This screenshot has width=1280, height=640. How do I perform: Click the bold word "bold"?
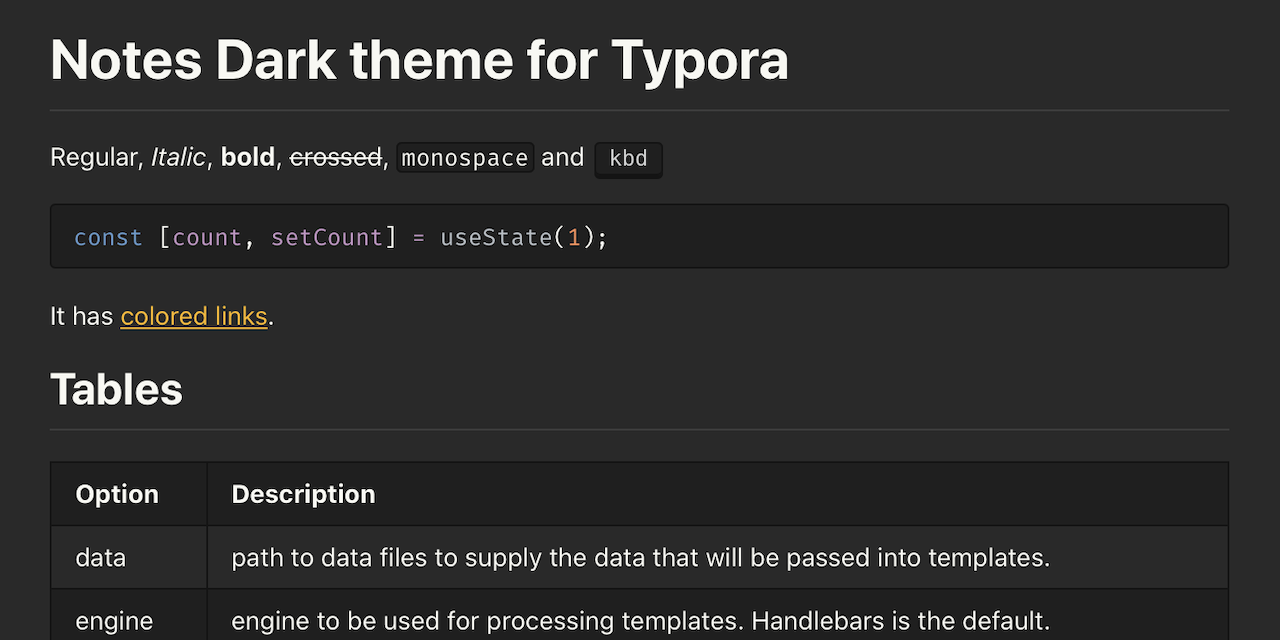247,158
